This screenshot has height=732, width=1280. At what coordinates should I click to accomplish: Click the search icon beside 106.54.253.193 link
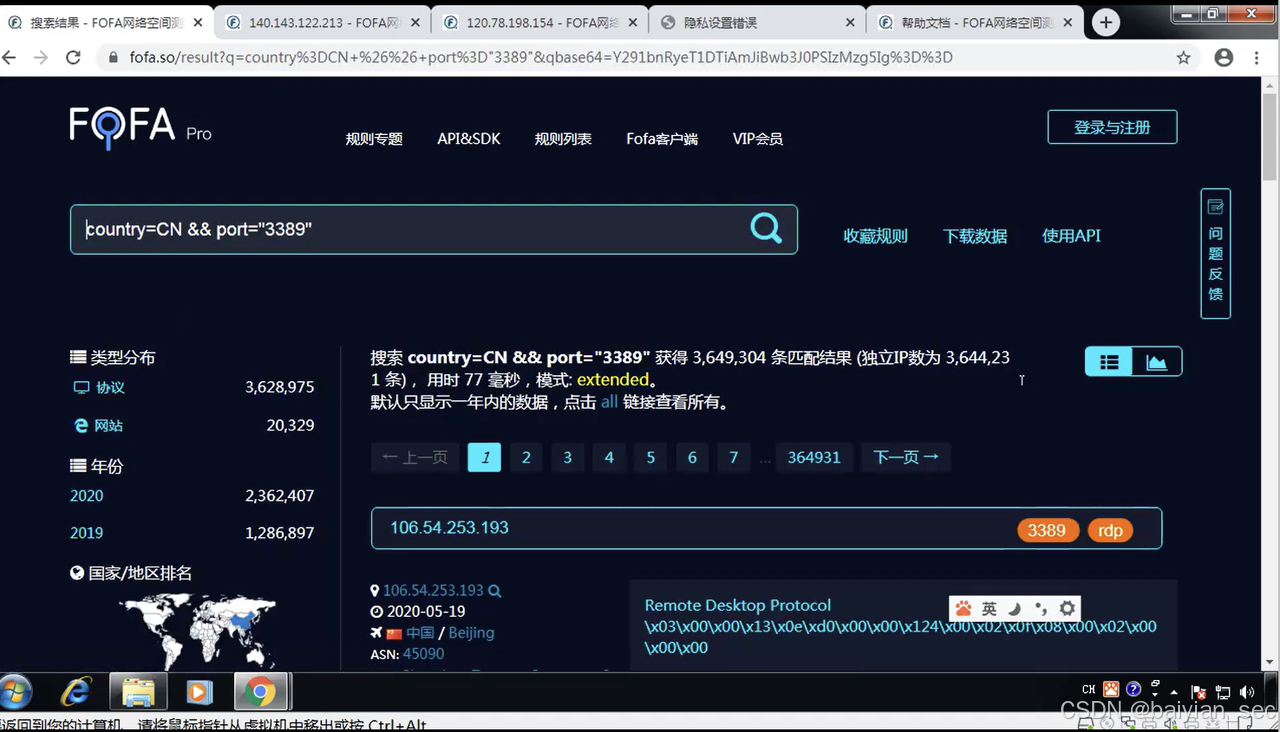pos(494,591)
